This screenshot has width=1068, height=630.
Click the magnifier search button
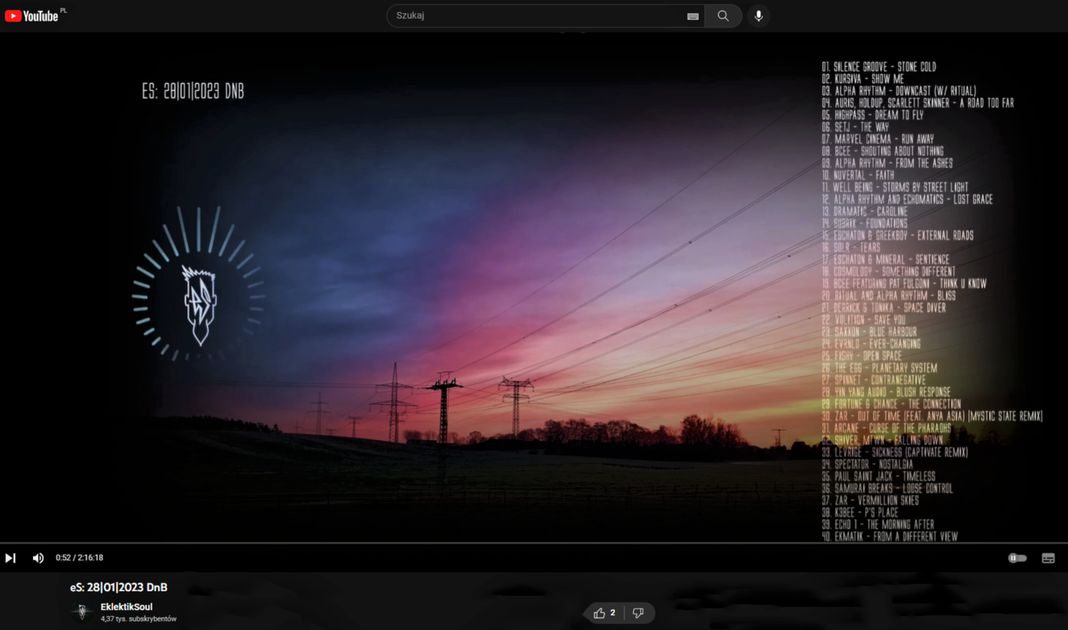pyautogui.click(x=723, y=16)
